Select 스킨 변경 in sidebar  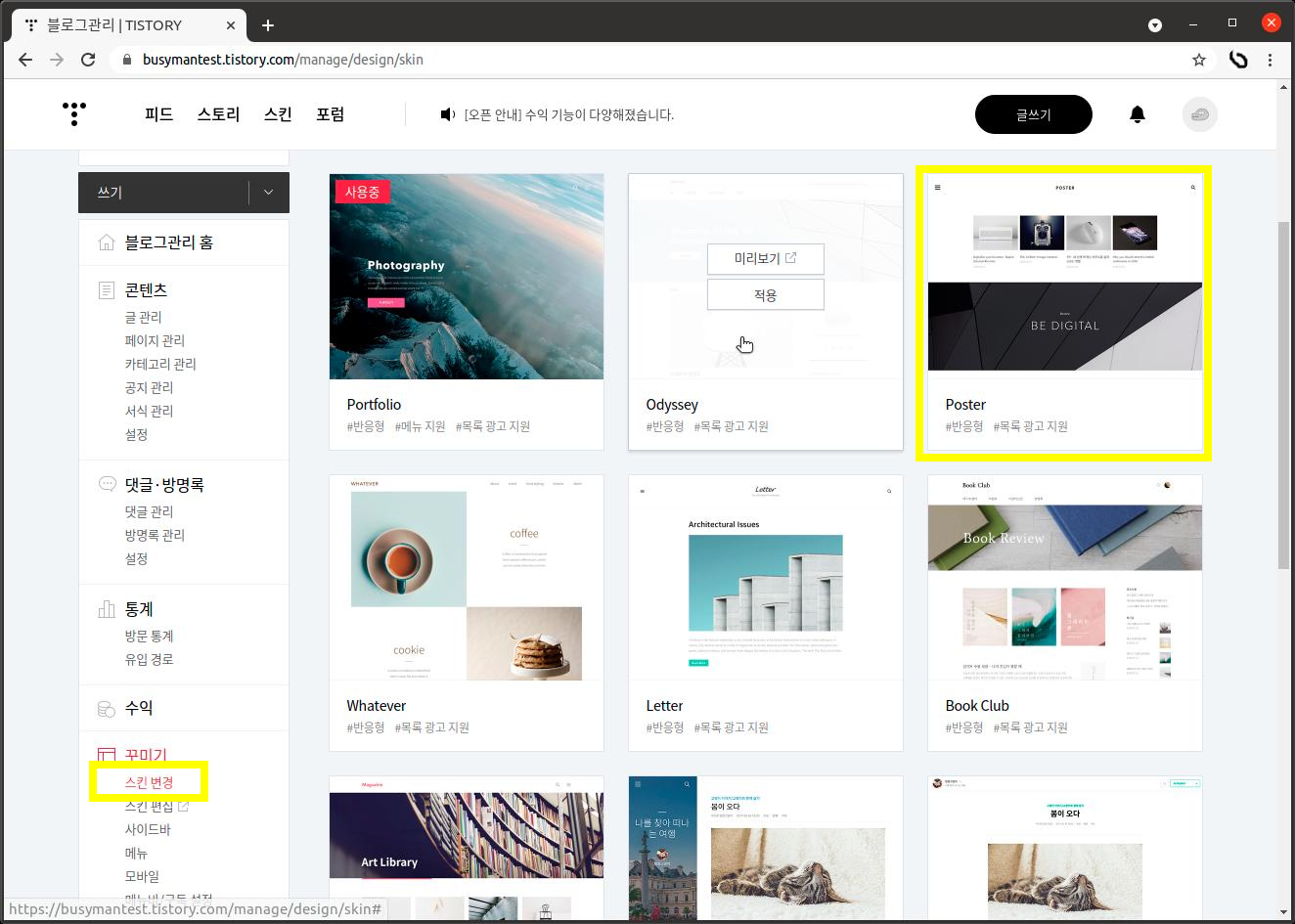(x=149, y=782)
